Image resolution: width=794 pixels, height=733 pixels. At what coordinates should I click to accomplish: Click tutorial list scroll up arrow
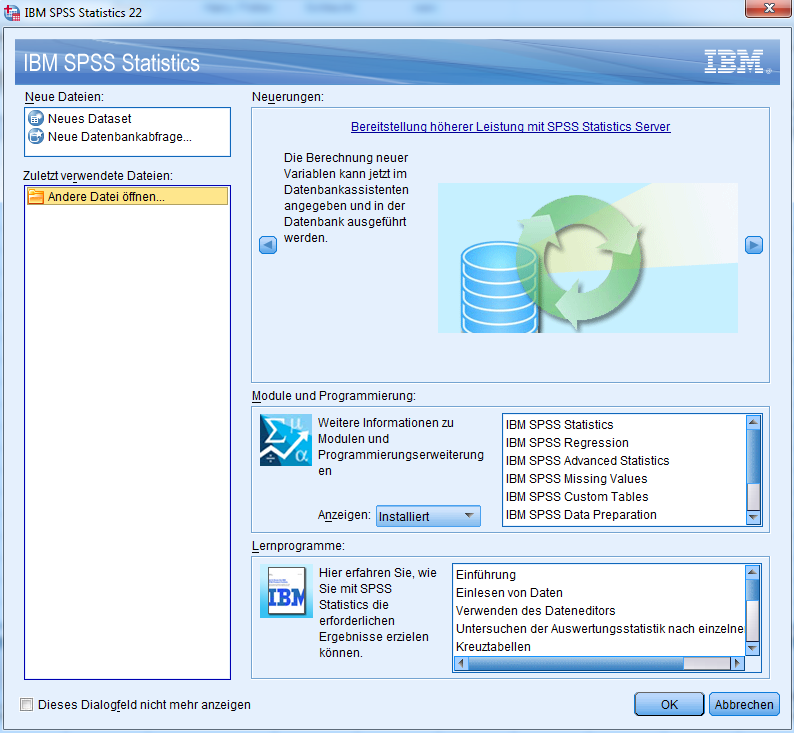click(752, 572)
